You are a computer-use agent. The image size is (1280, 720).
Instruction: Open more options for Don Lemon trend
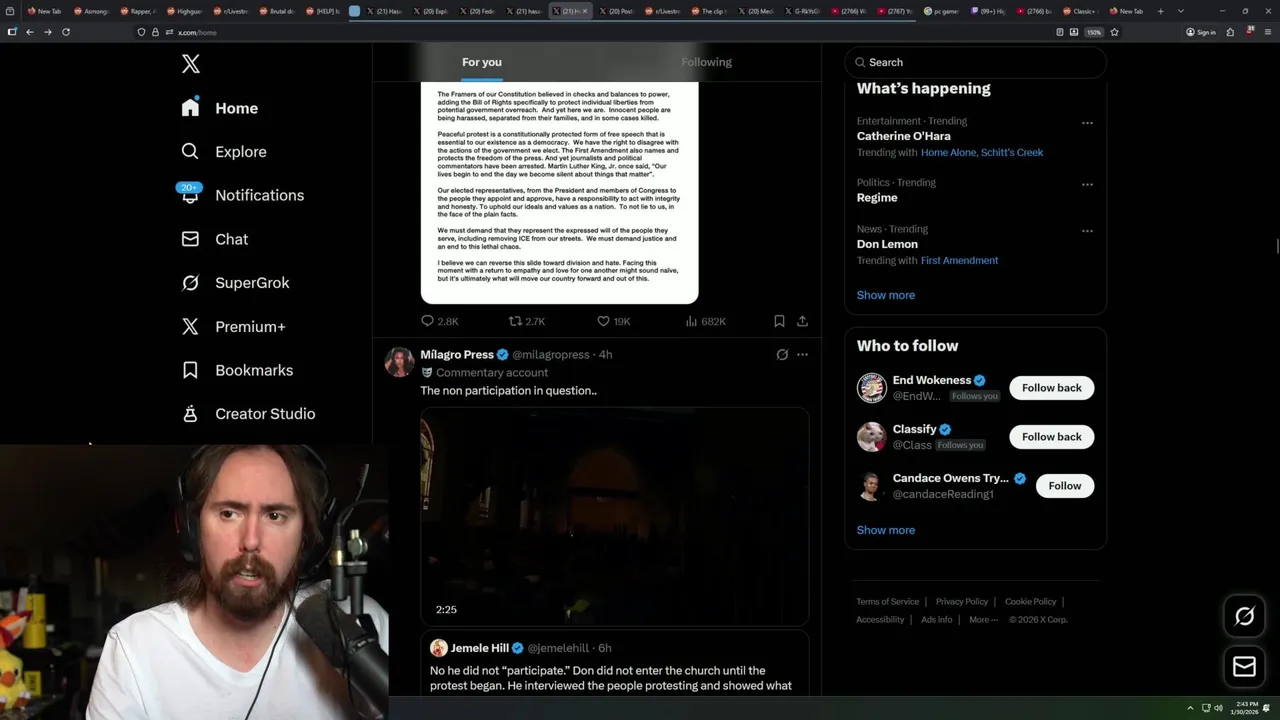click(1087, 231)
